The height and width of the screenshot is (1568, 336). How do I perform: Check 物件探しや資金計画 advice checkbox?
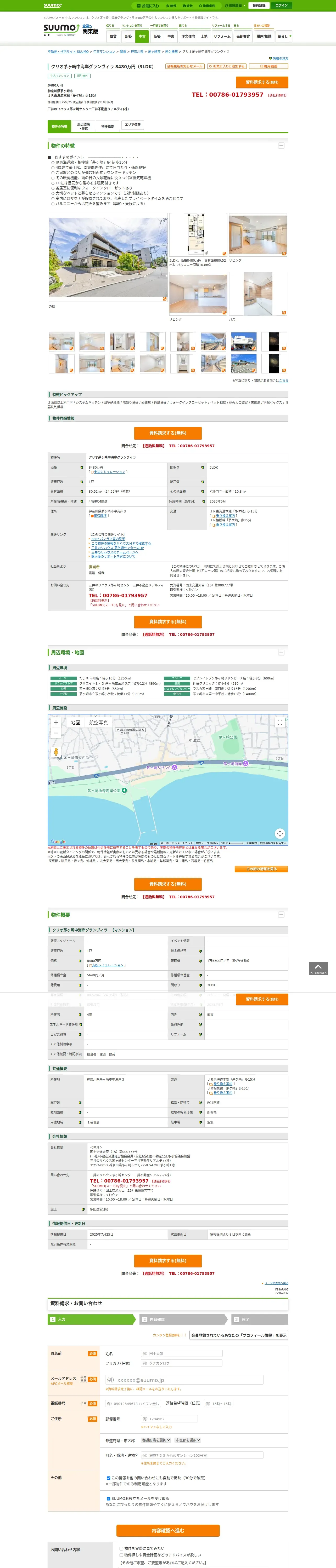pos(121,1555)
